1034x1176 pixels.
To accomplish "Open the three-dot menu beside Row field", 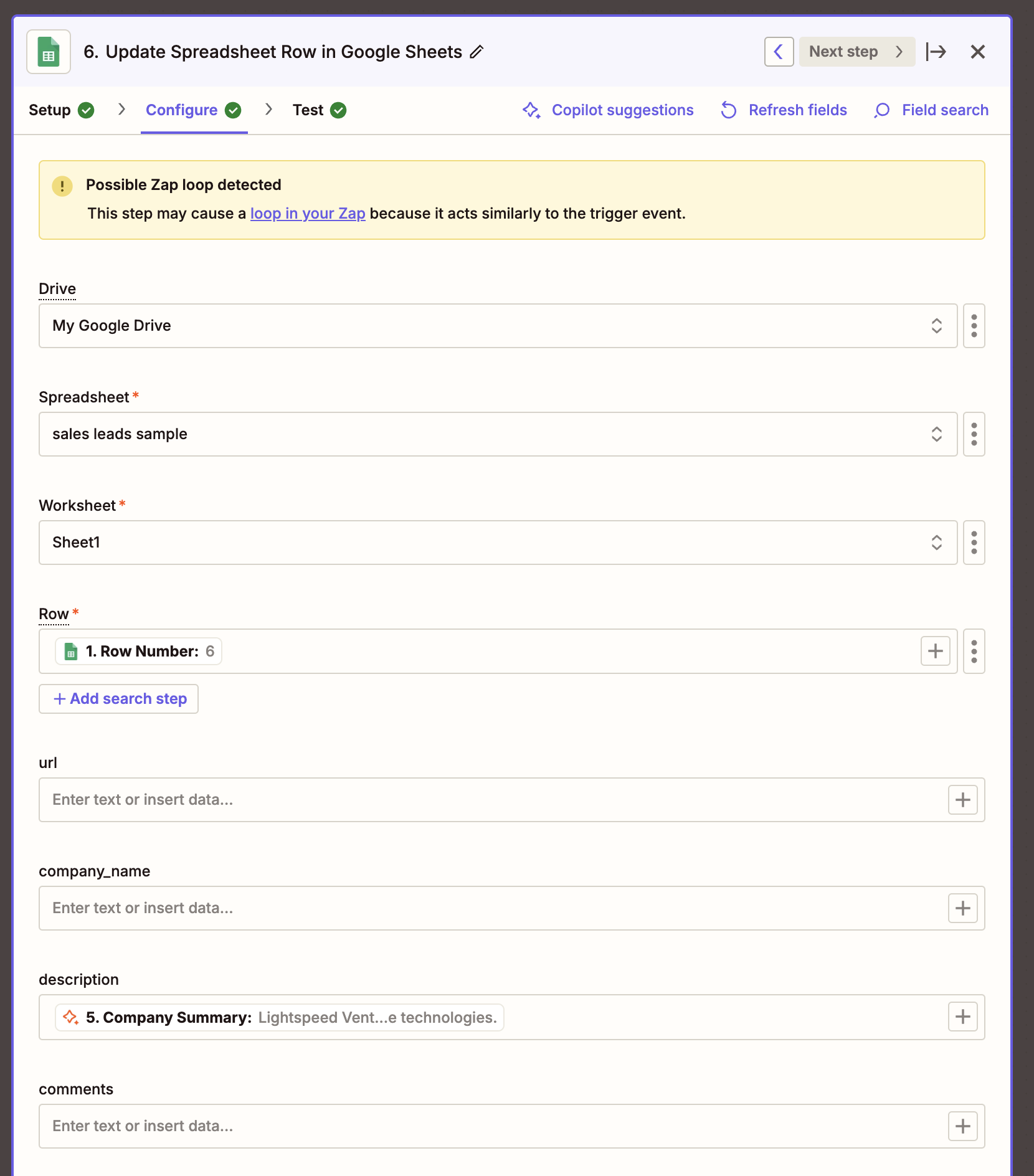I will coord(974,651).
